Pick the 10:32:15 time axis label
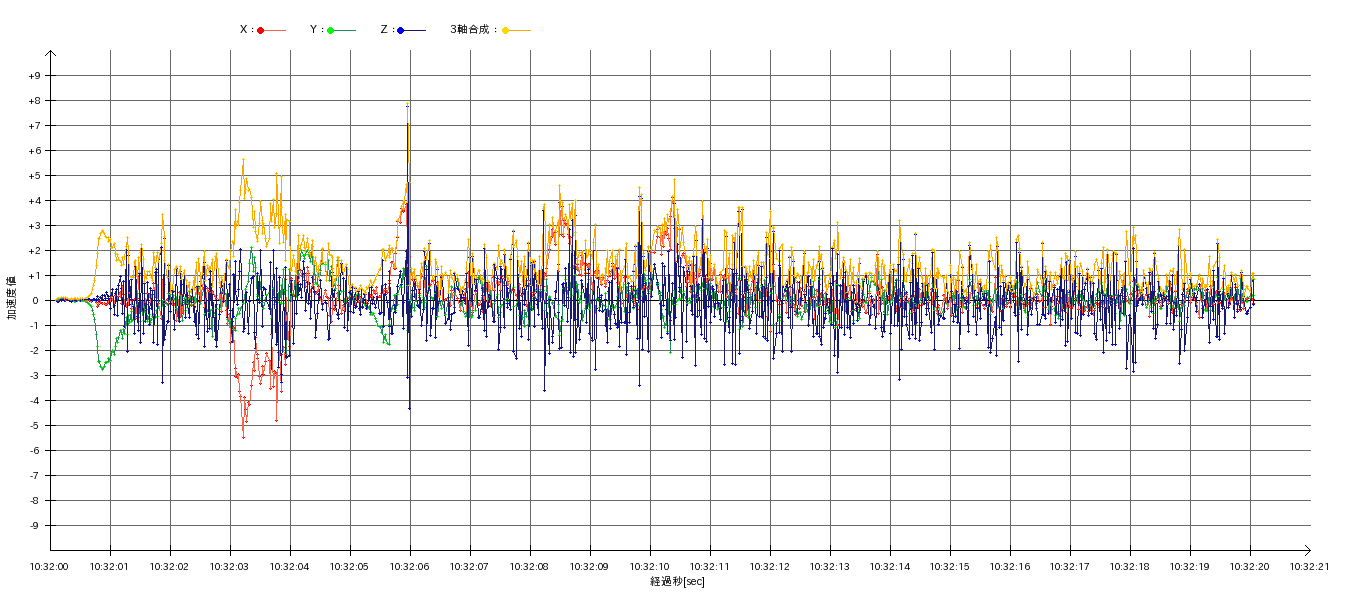This screenshot has width=1350, height=610. [x=949, y=566]
